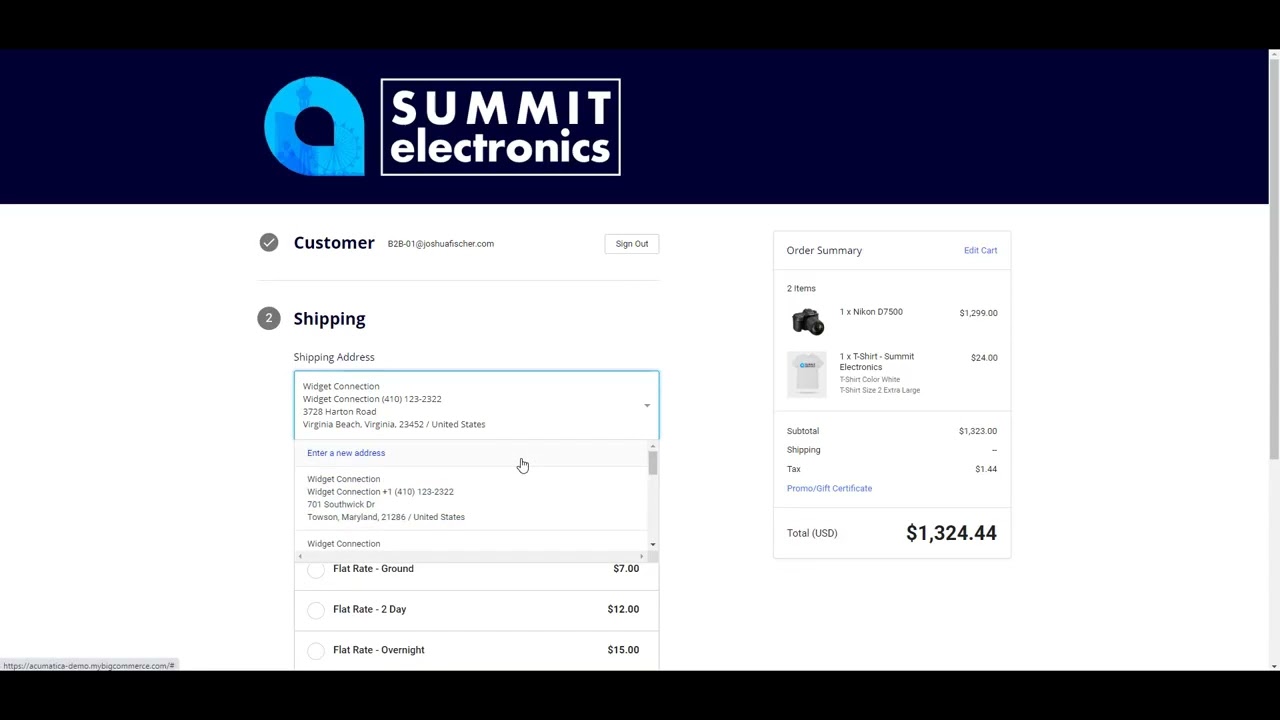Image resolution: width=1280 pixels, height=720 pixels.
Task: Open the Summit Electronics logo link
Action: [x=442, y=127]
